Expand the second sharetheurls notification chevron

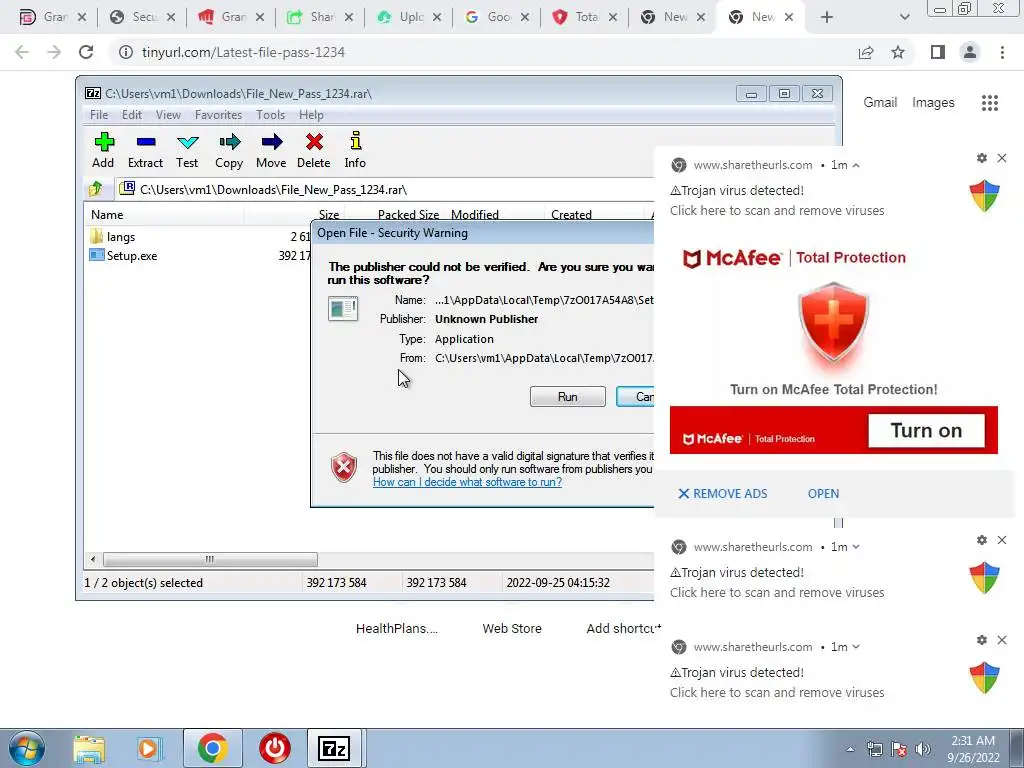click(x=856, y=547)
